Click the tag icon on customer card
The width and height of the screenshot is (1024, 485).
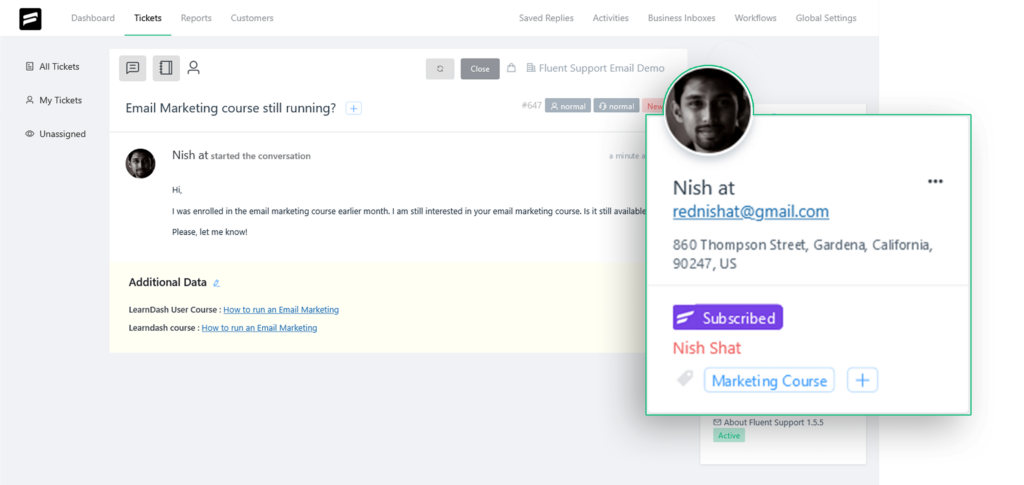pos(684,379)
